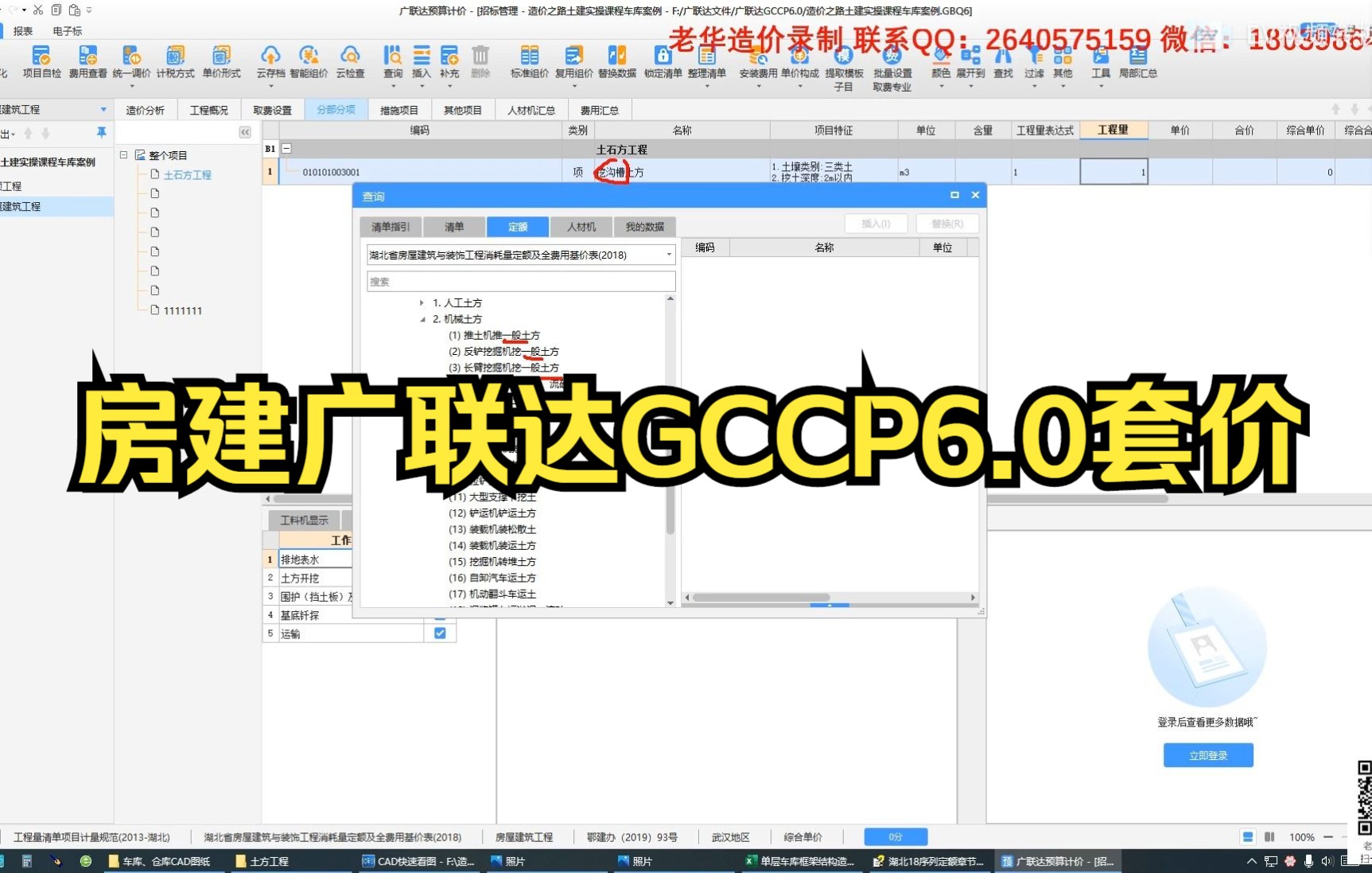The height and width of the screenshot is (873, 1372).
Task: Click the 立即登录 button
Action: (1208, 755)
